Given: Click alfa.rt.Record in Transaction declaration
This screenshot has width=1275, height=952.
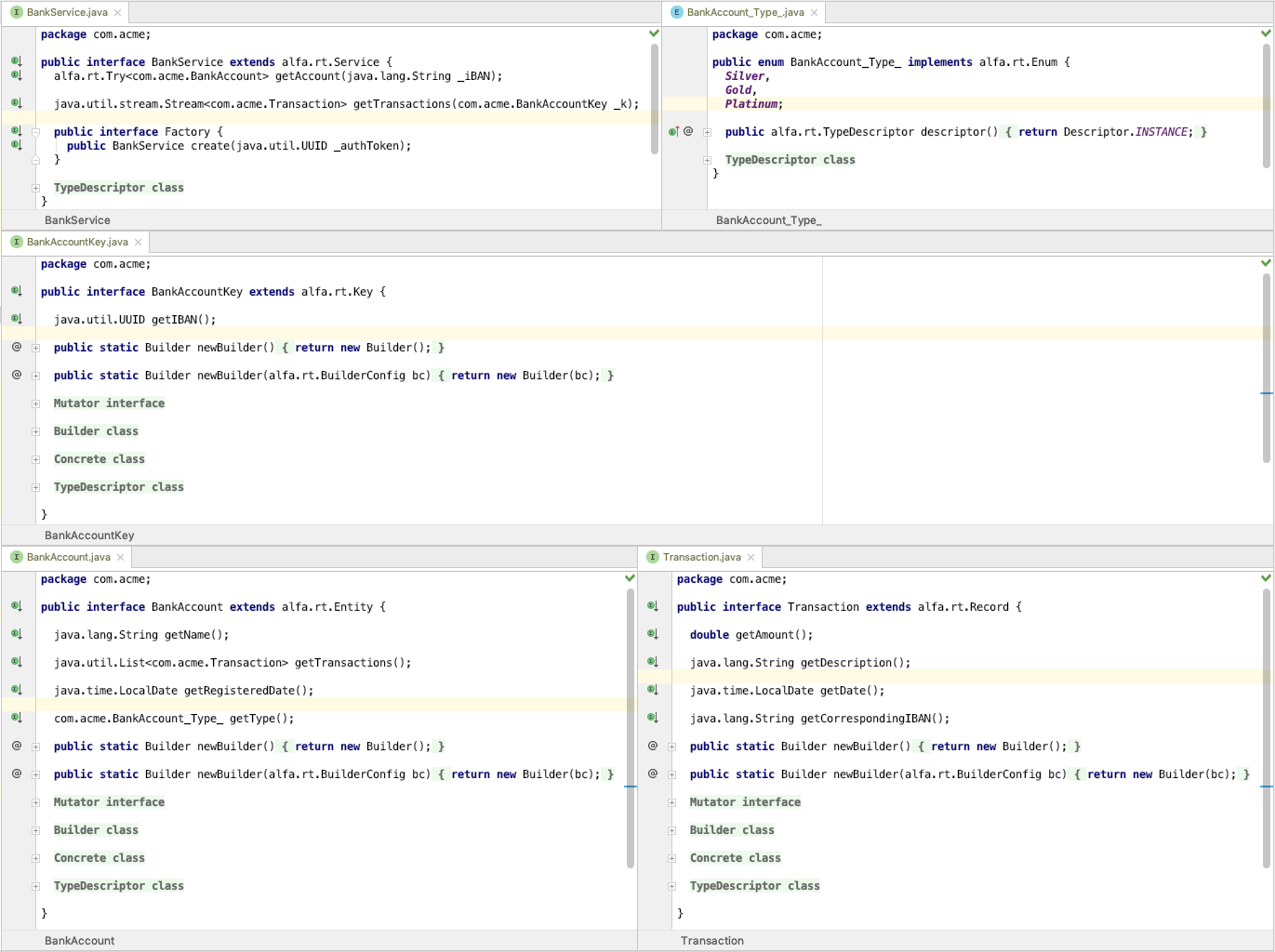Looking at the screenshot, I should 963,607.
